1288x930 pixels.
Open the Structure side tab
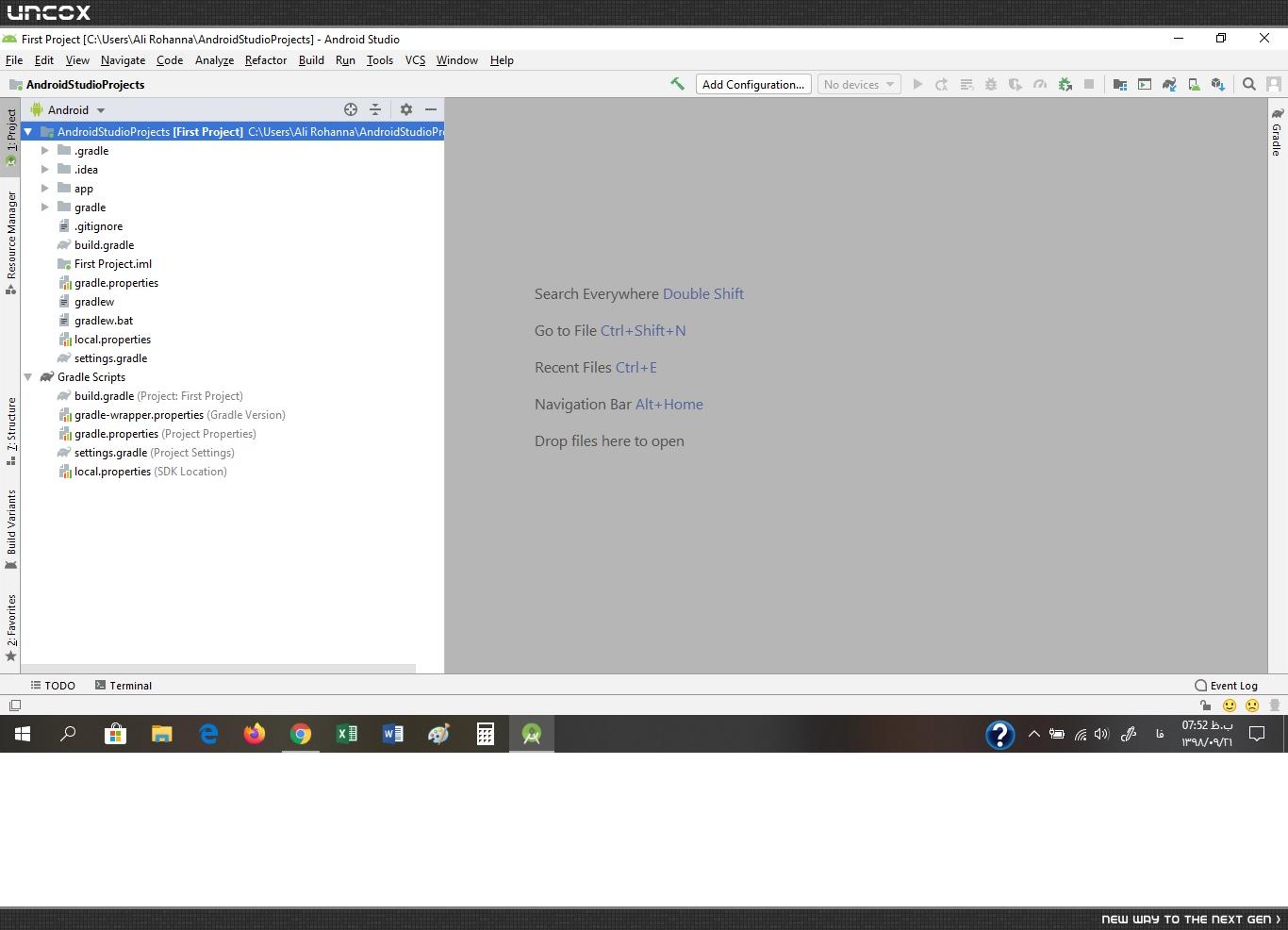click(11, 431)
